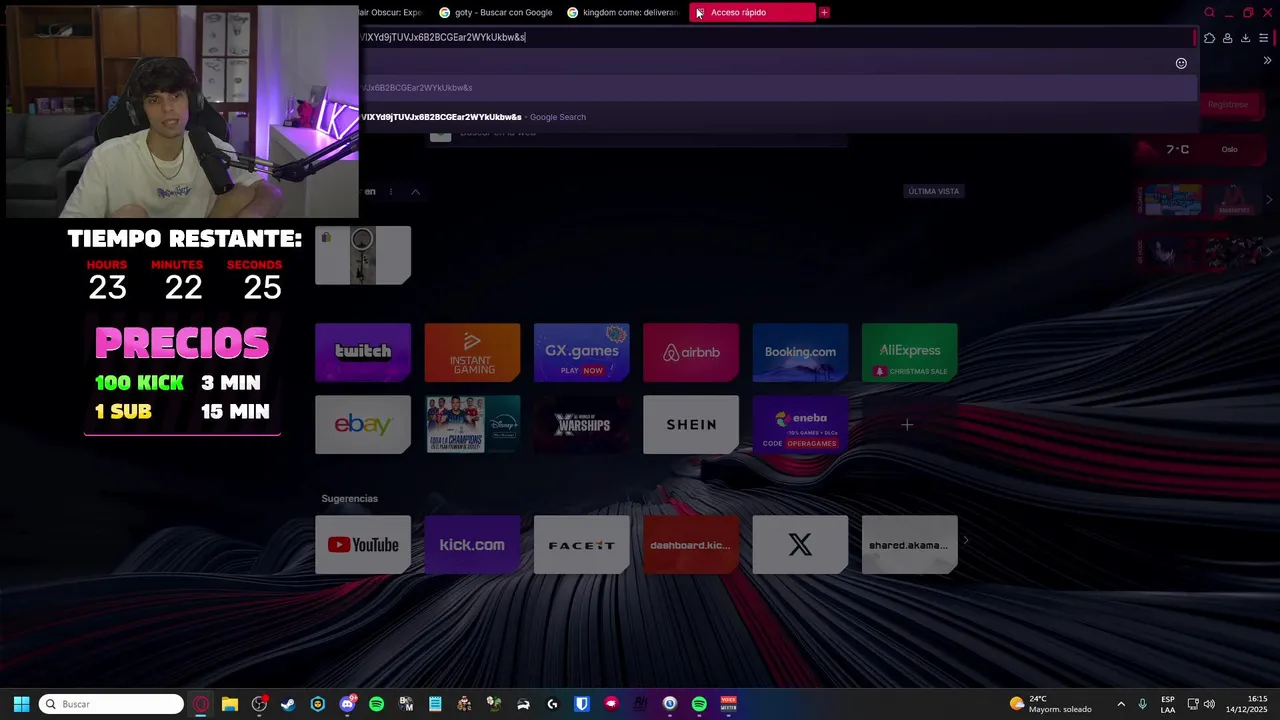Open the Windows Start menu

coord(21,704)
